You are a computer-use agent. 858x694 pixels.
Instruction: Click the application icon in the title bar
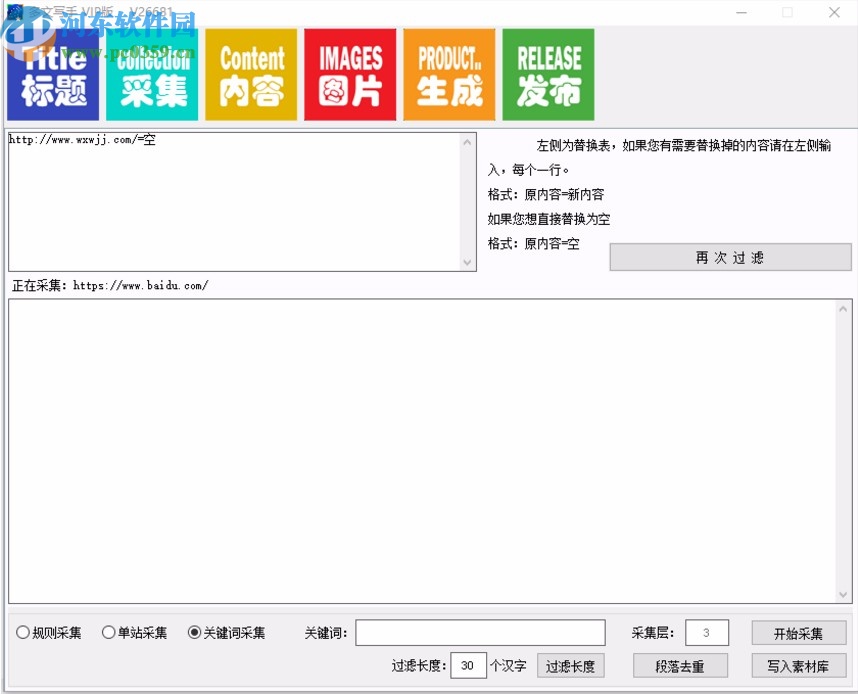click(16, 11)
